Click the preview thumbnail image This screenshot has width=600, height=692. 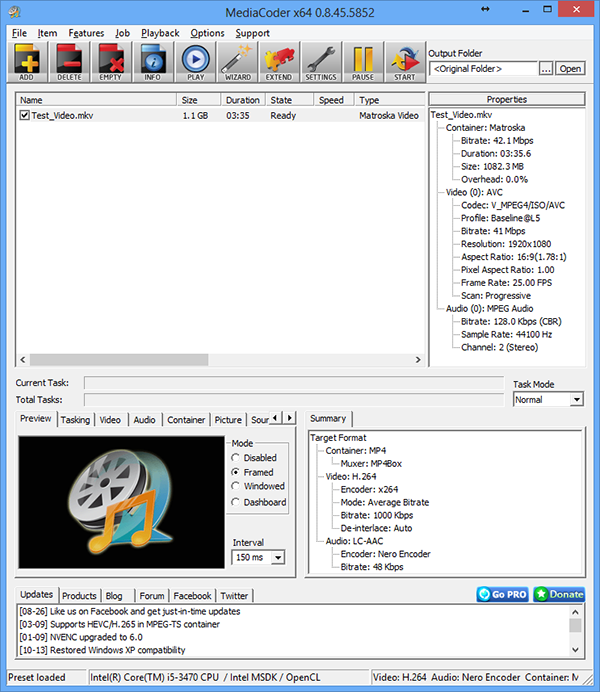coord(122,502)
